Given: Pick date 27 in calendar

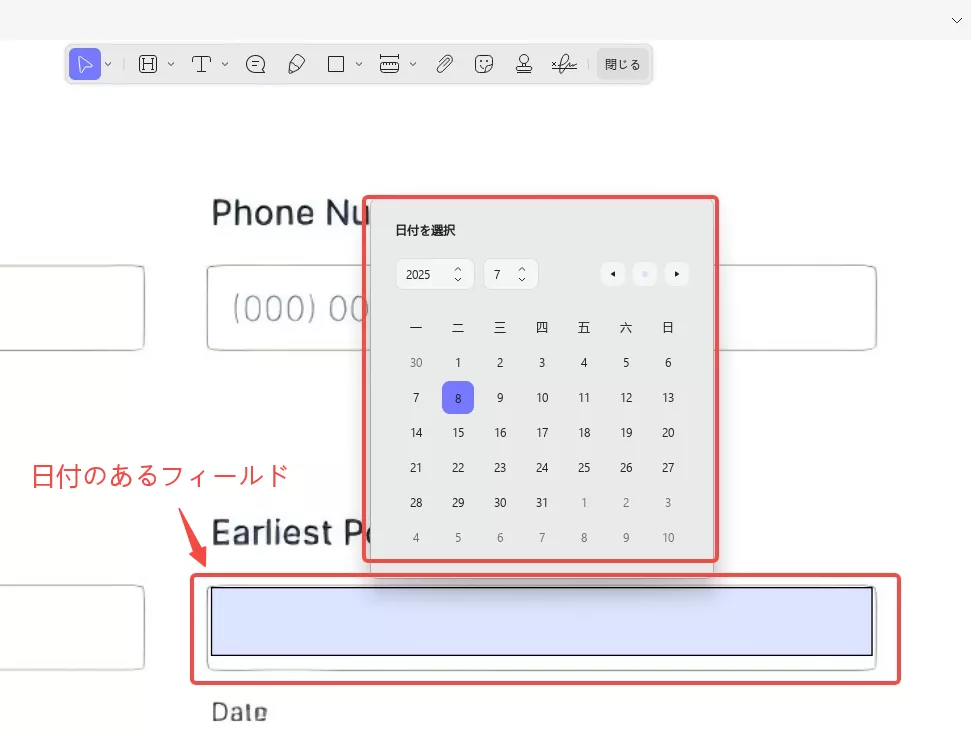Looking at the screenshot, I should (x=668, y=468).
